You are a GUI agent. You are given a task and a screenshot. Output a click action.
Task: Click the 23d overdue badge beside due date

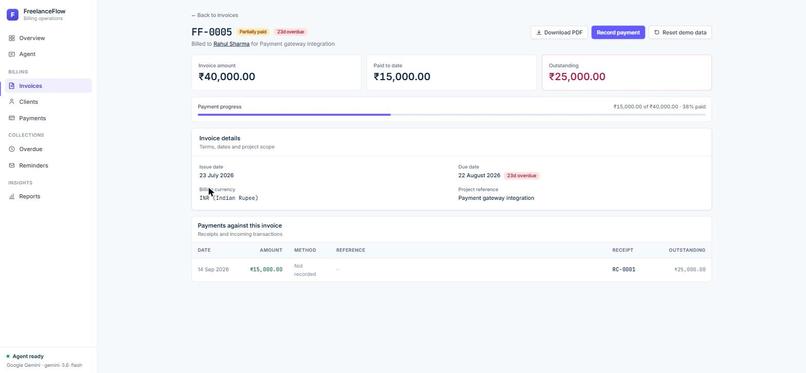(521, 176)
